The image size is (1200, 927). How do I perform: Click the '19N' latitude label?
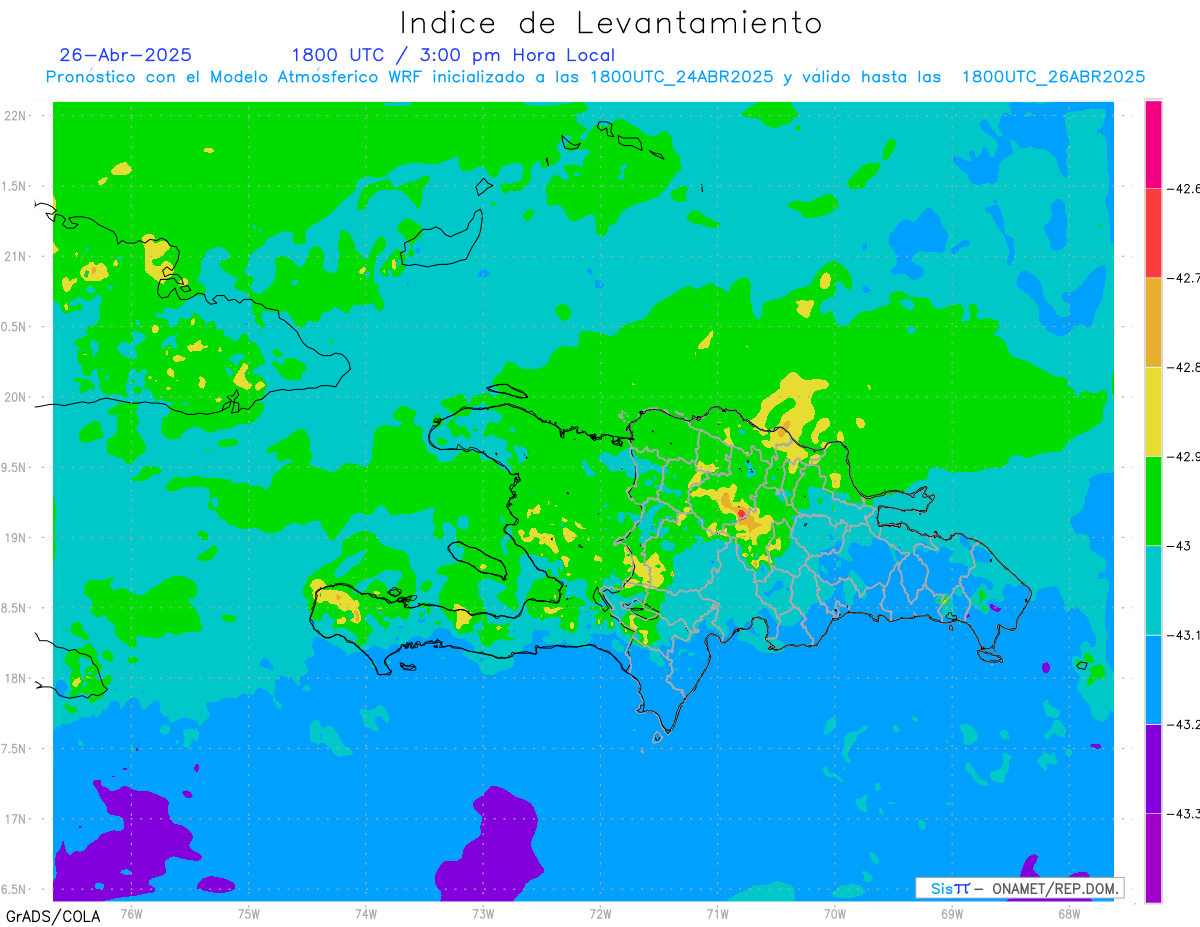tap(17, 537)
